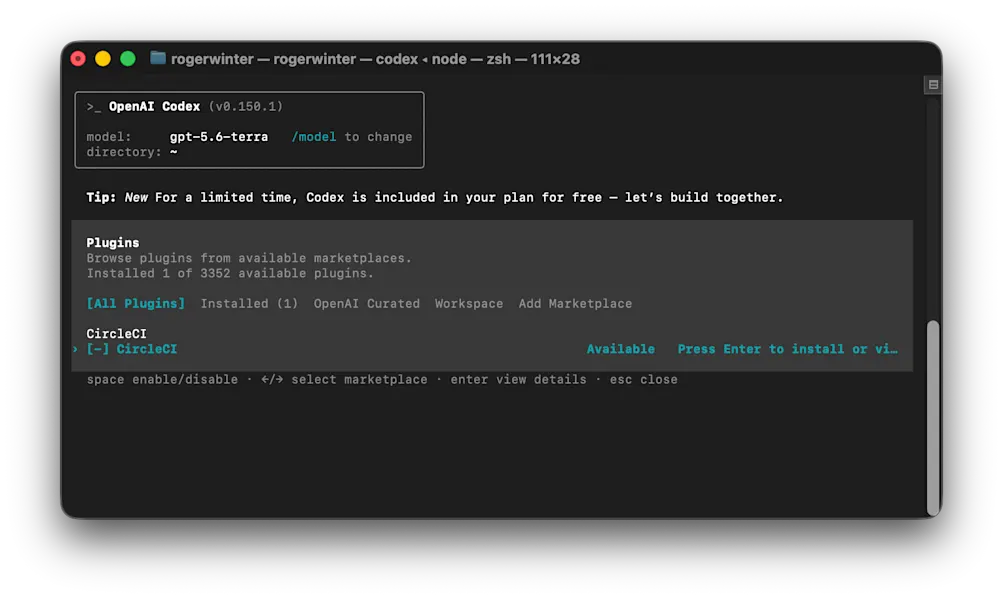Image resolution: width=1003 pixels, height=599 pixels.
Task: Switch to the Workspace tab
Action: pos(469,303)
